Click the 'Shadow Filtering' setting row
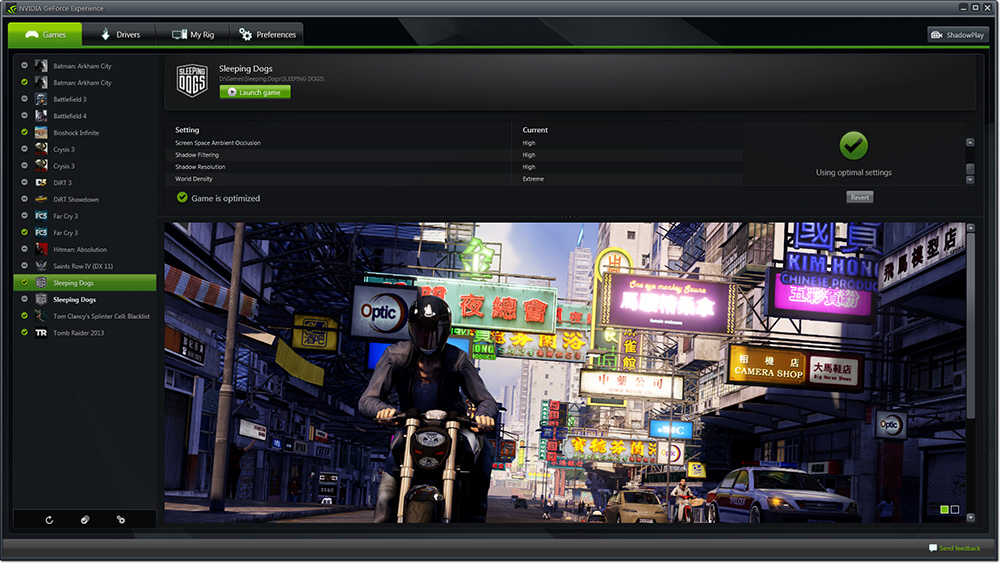The width and height of the screenshot is (1000, 563). (456, 155)
